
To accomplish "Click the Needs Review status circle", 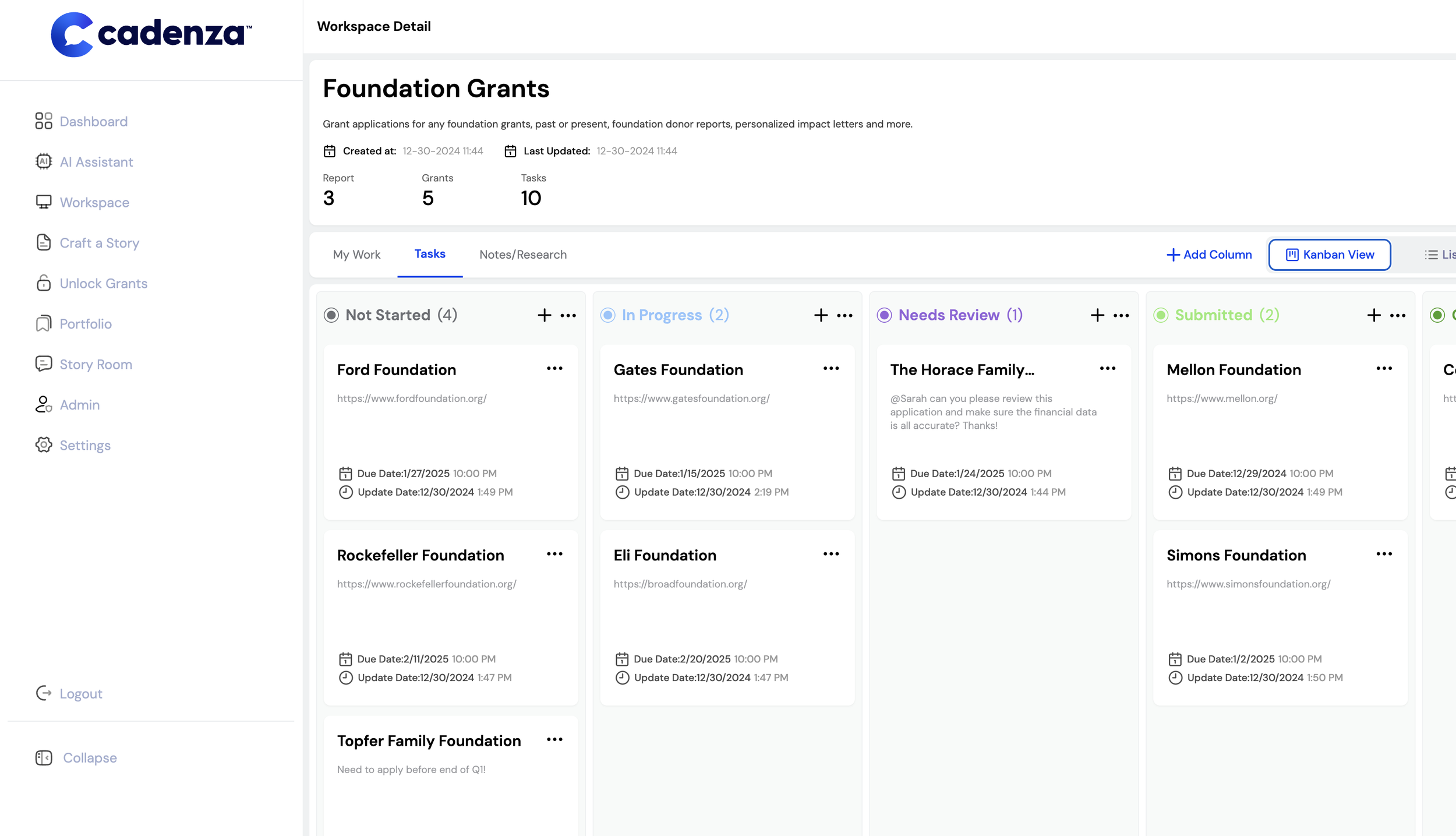I will [x=884, y=315].
